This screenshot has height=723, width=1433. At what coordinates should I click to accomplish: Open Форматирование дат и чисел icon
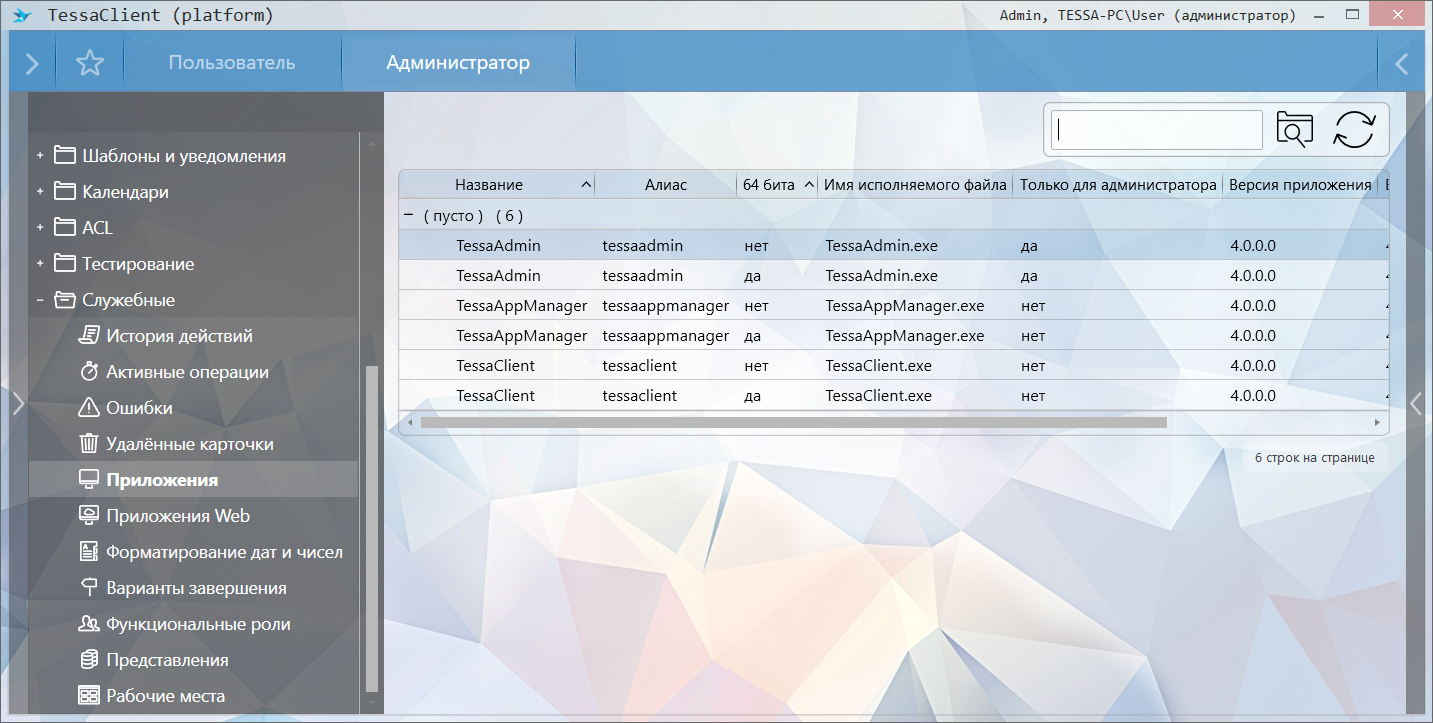tap(89, 551)
